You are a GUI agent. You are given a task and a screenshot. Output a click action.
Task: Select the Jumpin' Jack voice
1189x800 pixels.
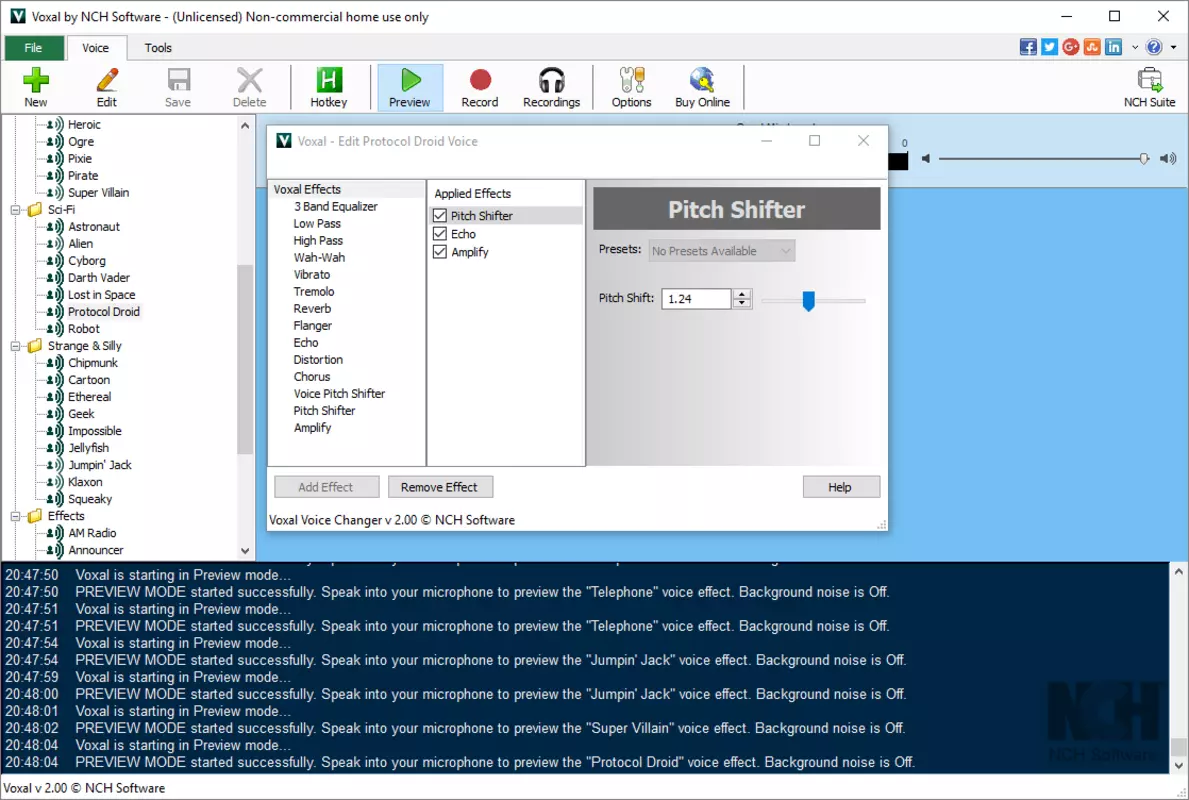point(99,465)
